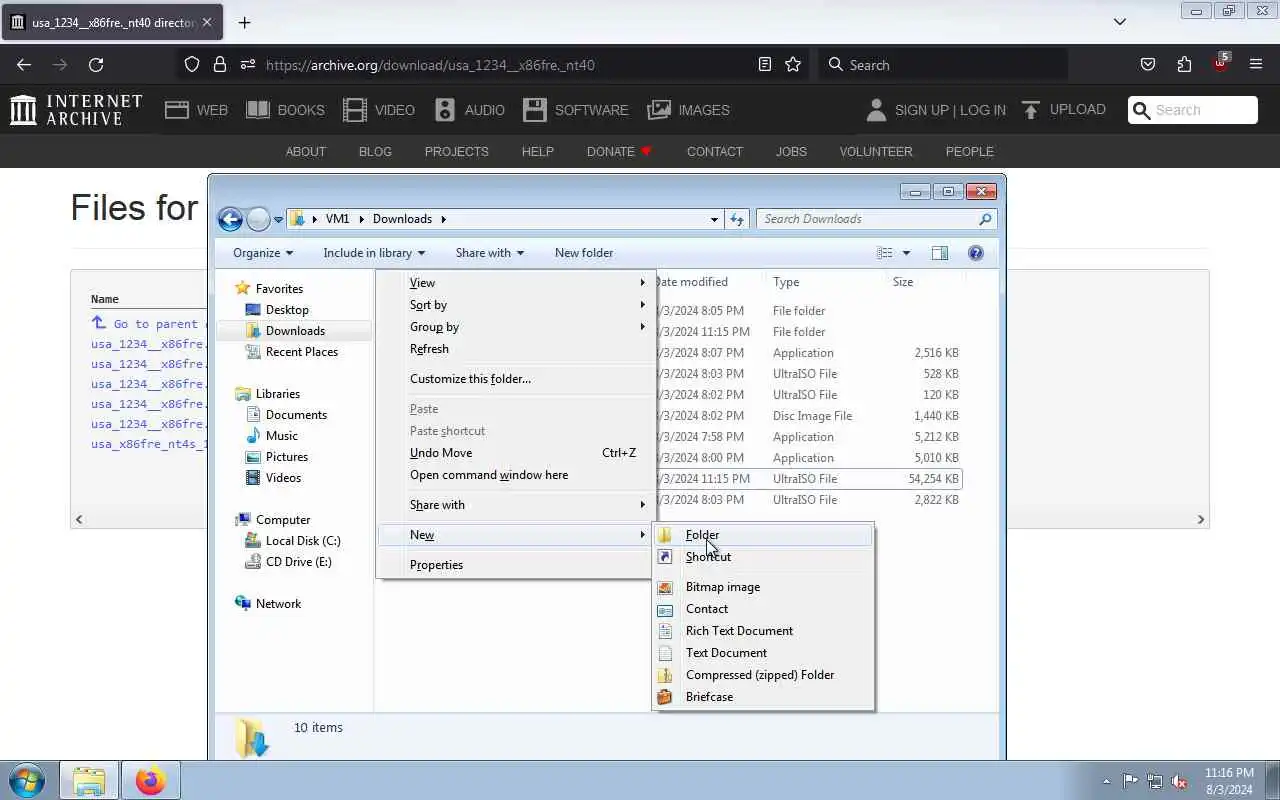Open Internet Archive SOFTWARE section
The height and width of the screenshot is (800, 1280).
coord(575,110)
